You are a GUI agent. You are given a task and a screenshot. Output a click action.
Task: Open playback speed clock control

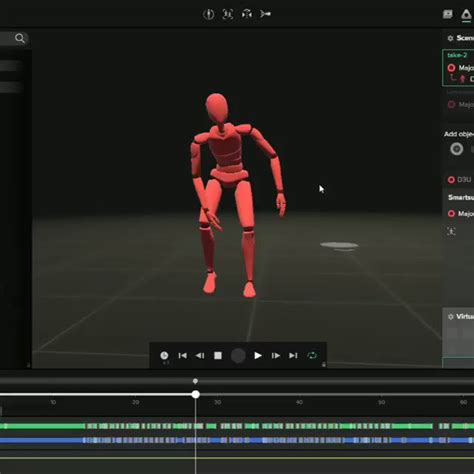tap(164, 356)
